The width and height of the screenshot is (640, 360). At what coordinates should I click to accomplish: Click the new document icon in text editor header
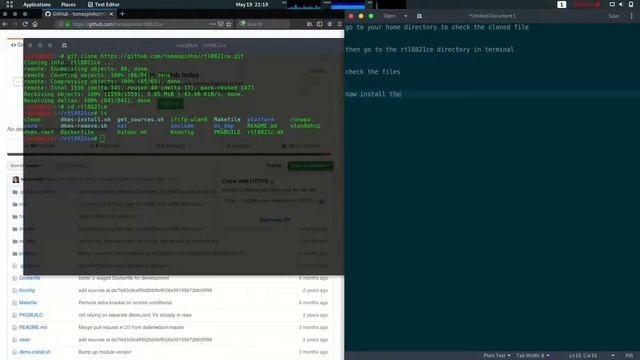tap(419, 16)
